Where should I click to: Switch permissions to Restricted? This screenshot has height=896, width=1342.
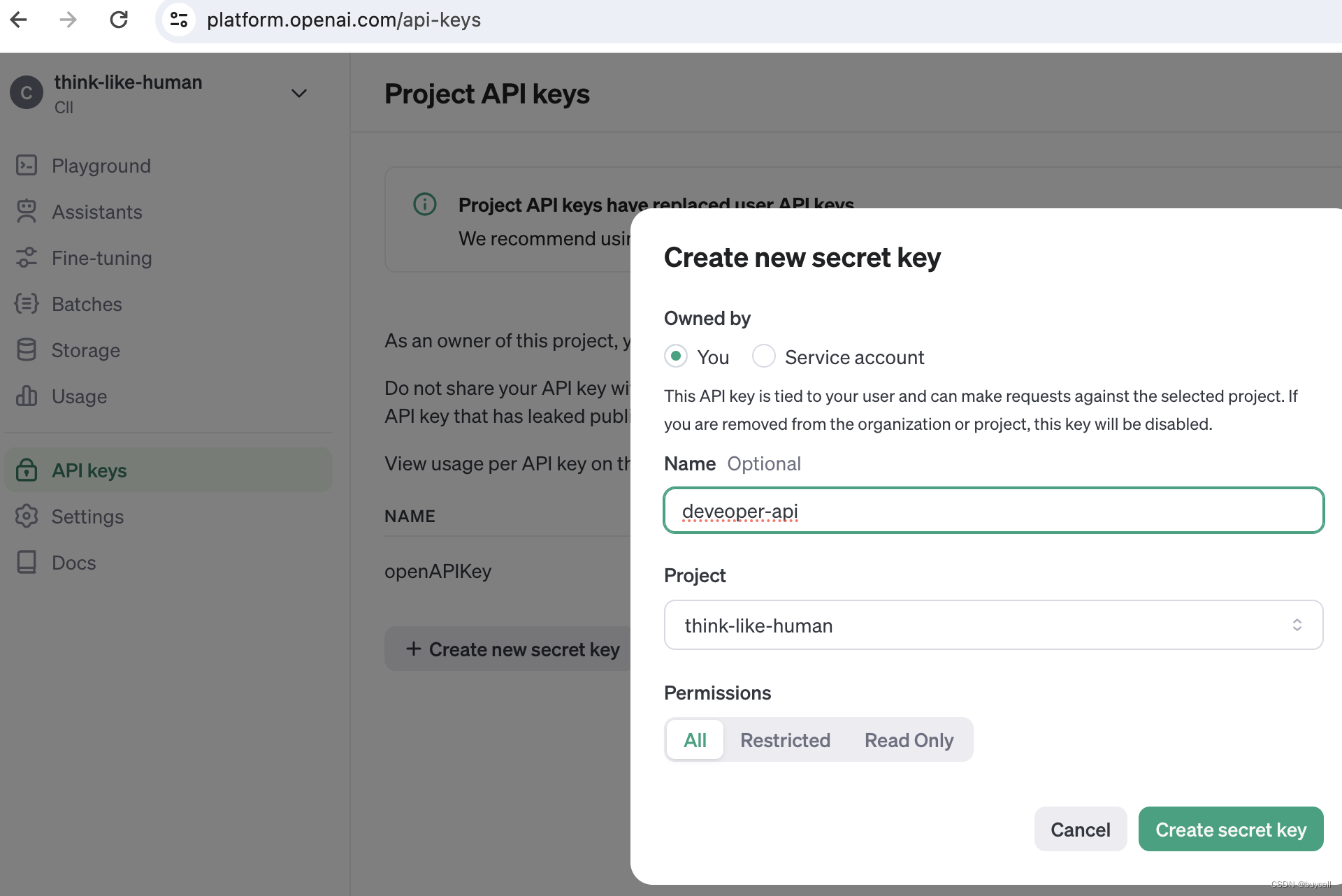click(x=785, y=740)
